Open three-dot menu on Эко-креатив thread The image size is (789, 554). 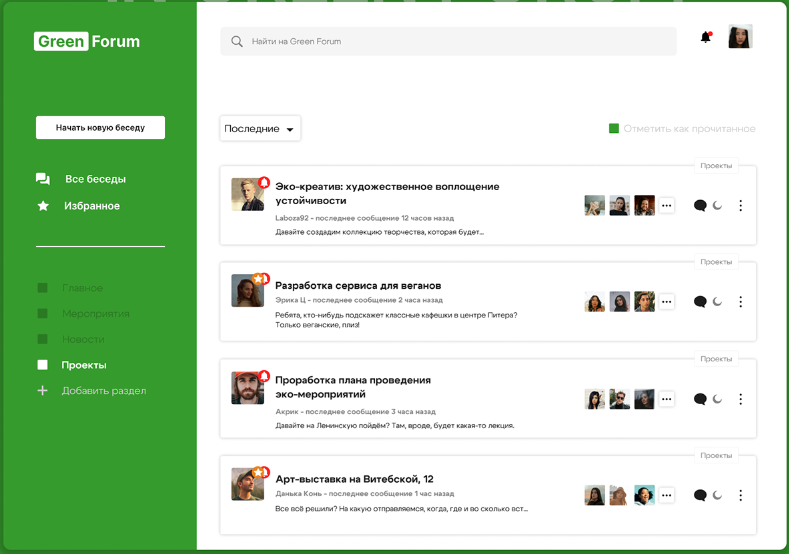pyautogui.click(x=740, y=206)
